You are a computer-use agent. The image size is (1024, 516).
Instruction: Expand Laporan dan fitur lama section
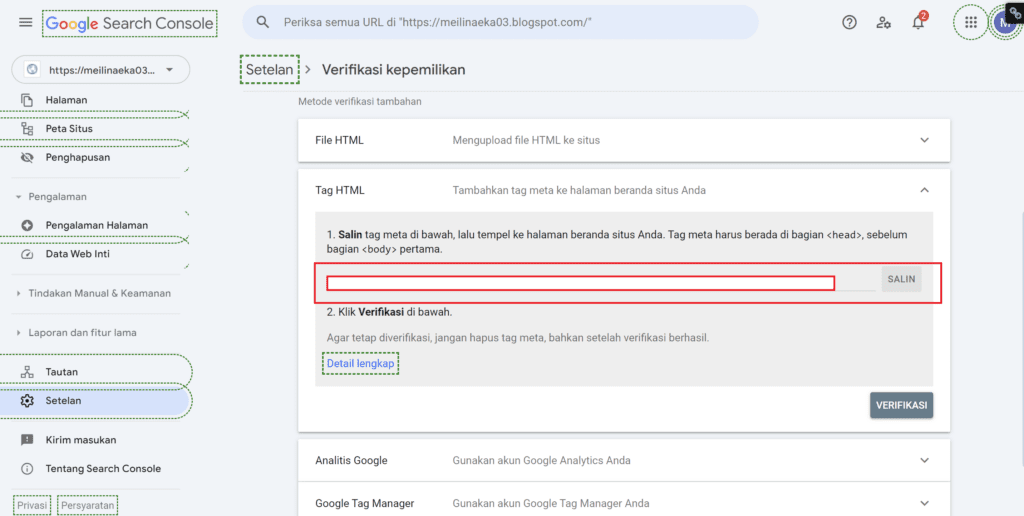pyautogui.click(x=18, y=333)
